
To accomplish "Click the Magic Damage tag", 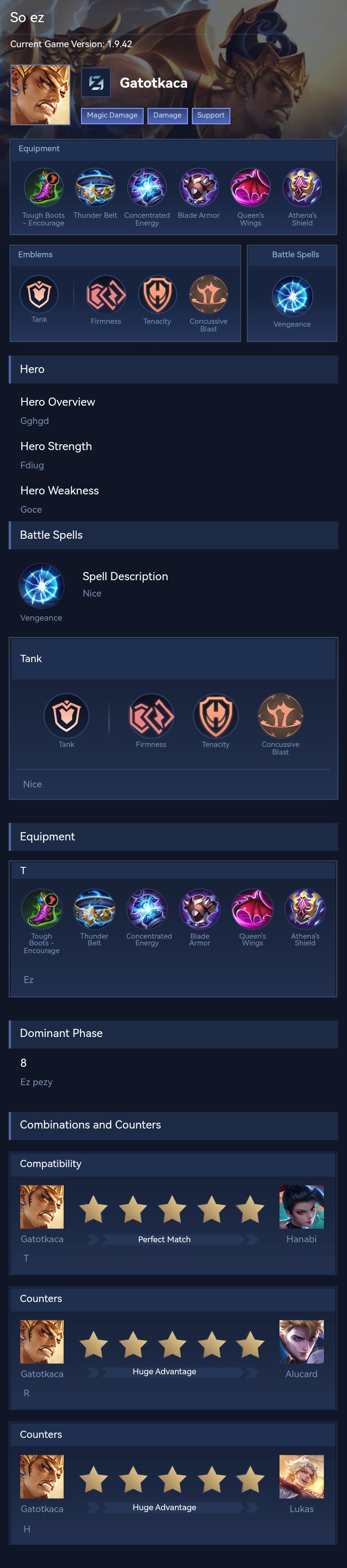I will pyautogui.click(x=112, y=116).
